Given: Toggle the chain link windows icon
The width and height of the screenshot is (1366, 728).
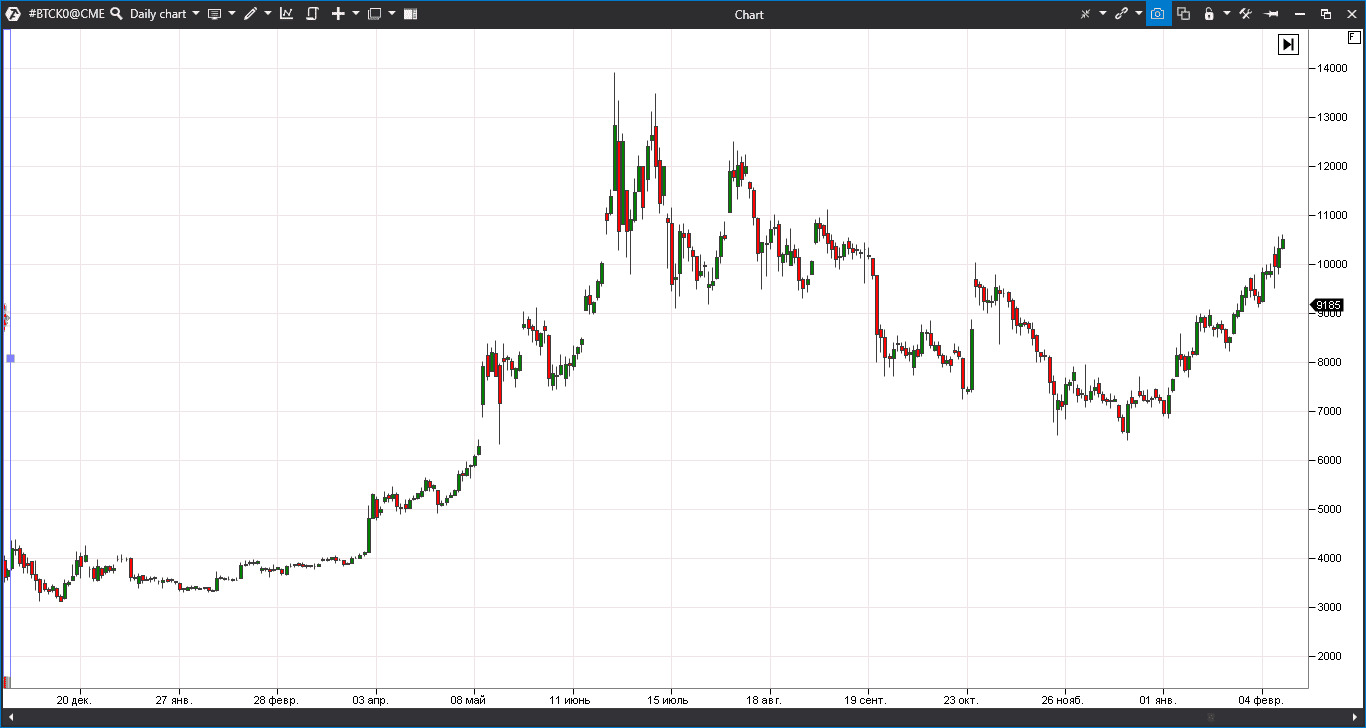Looking at the screenshot, I should pyautogui.click(x=1122, y=14).
